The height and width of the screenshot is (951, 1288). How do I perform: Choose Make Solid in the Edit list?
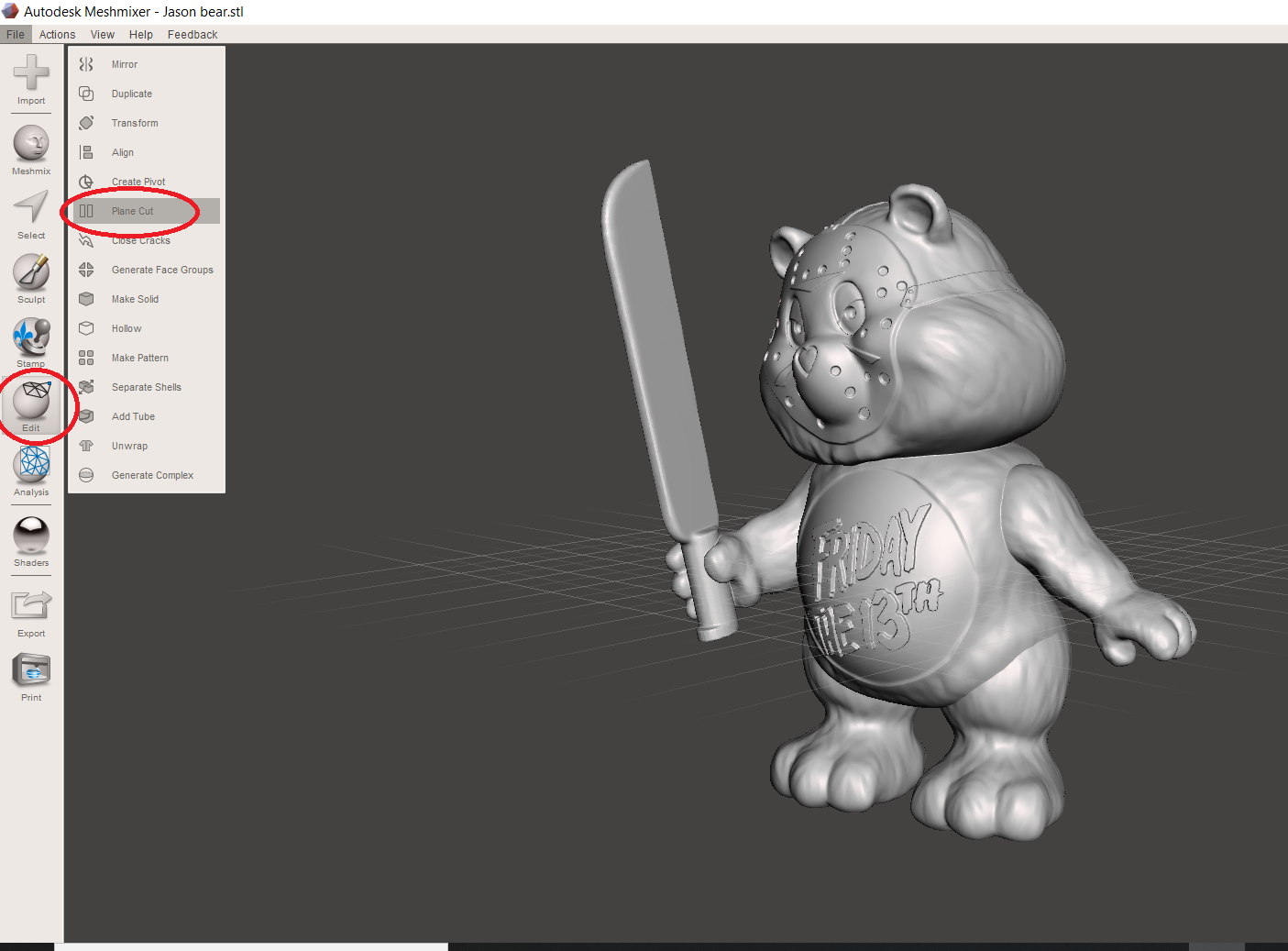click(147, 299)
